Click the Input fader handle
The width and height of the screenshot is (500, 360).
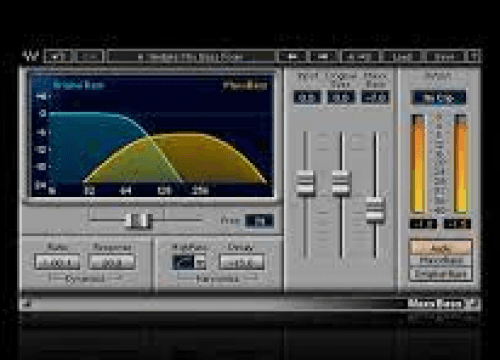(305, 183)
